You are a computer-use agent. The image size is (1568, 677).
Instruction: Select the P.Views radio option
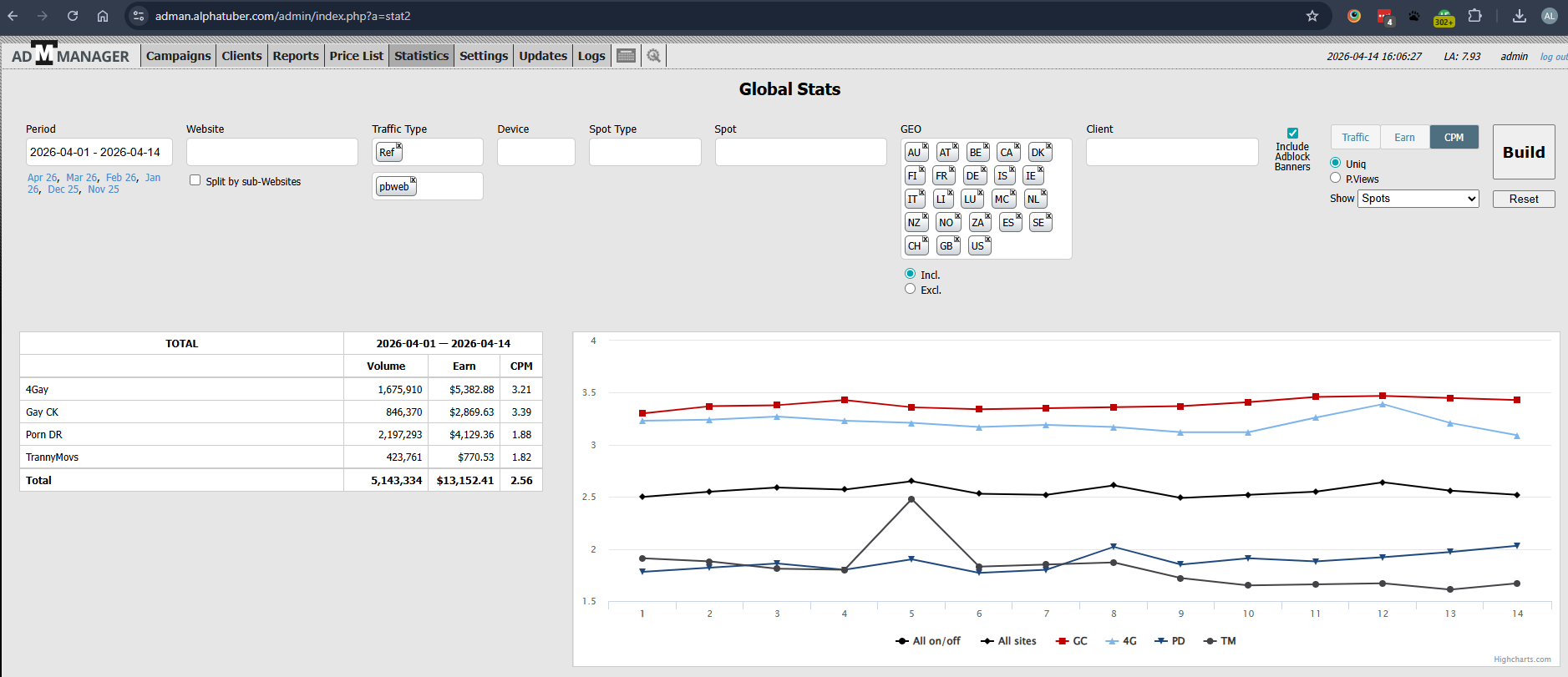coord(1335,178)
